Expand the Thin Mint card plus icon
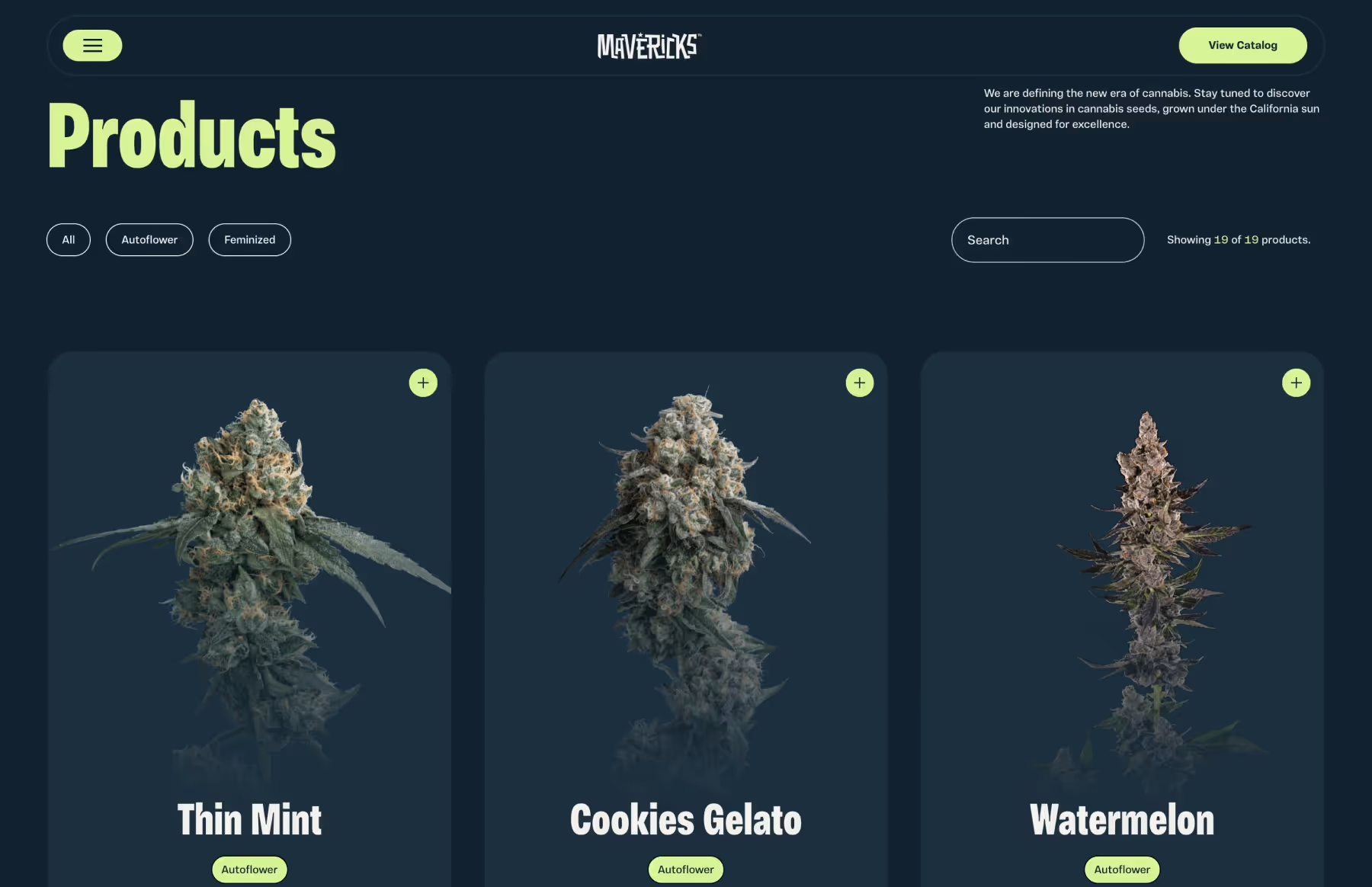Screen dimensions: 1372x887 click(x=423, y=383)
